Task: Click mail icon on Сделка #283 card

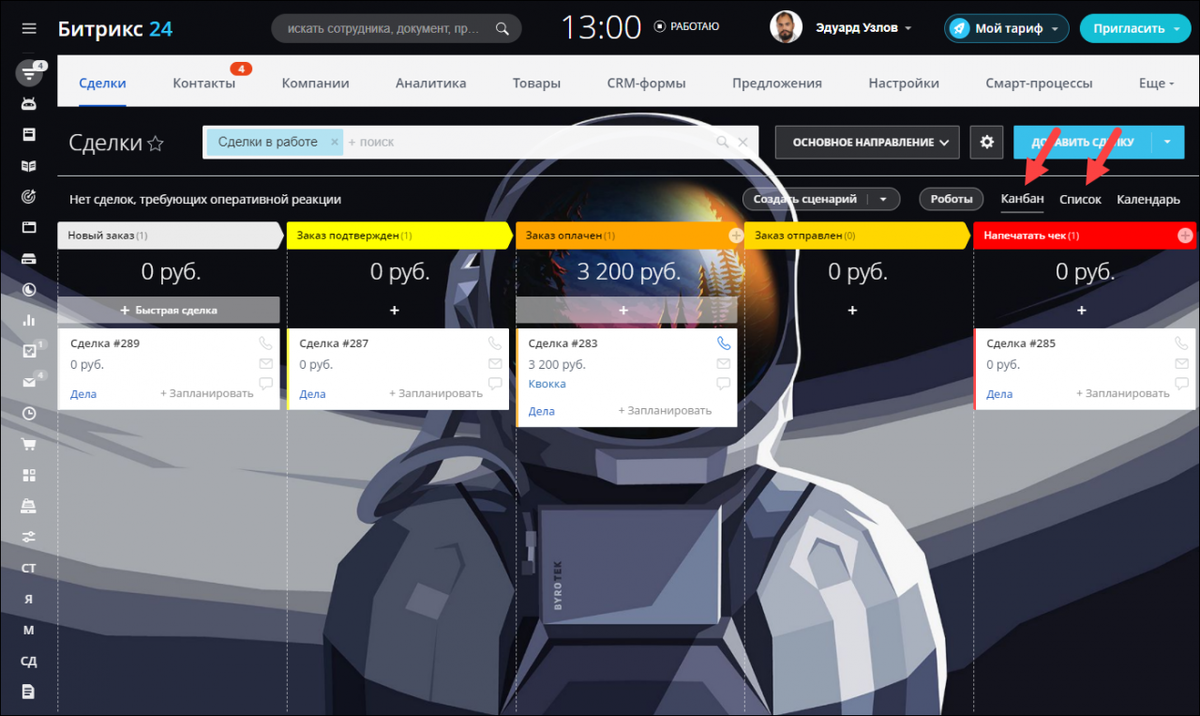Action: pyautogui.click(x=724, y=363)
